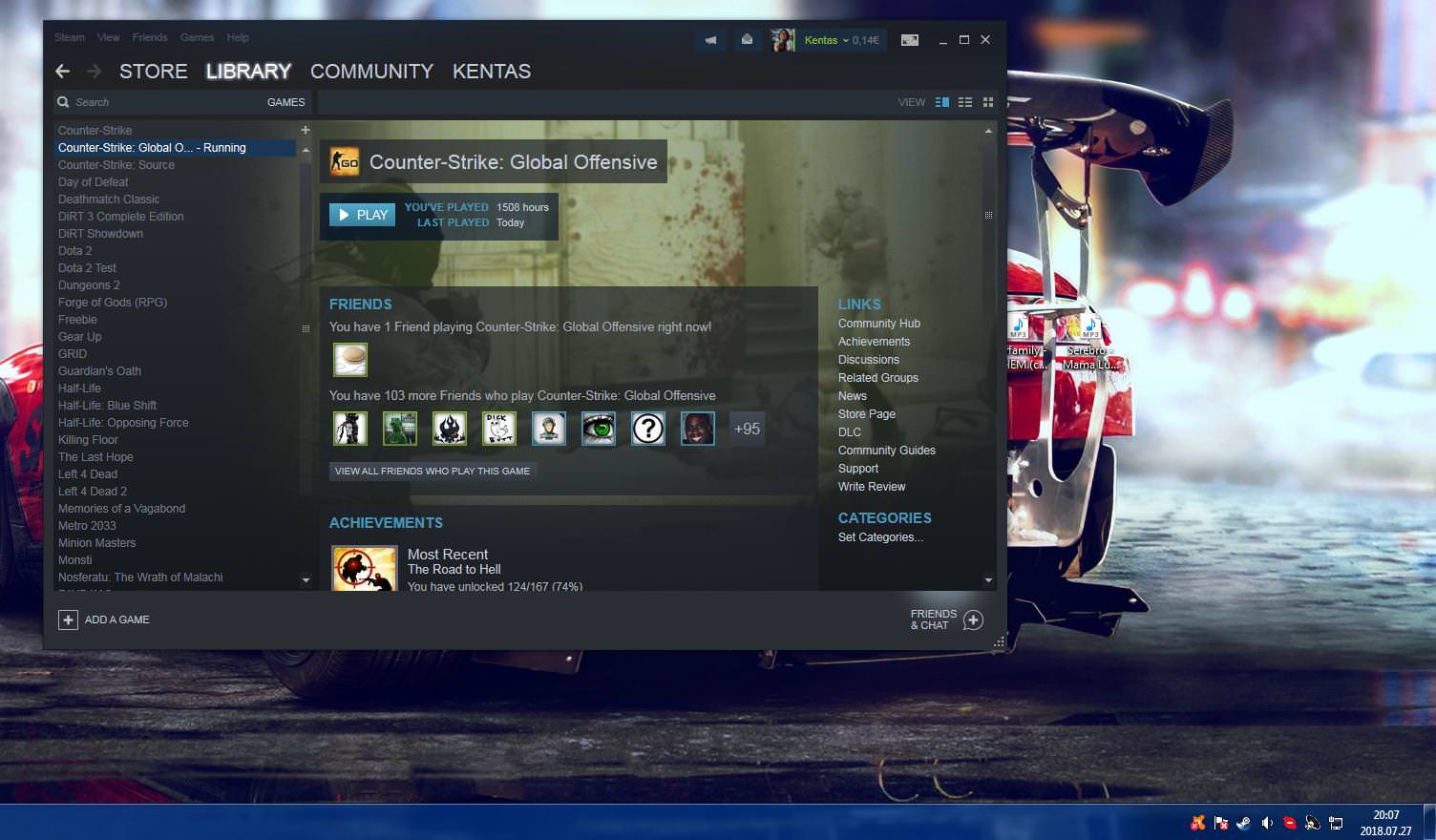Select Half-Life: Blue Shift in list
Image resolution: width=1436 pixels, height=840 pixels.
[x=107, y=406]
